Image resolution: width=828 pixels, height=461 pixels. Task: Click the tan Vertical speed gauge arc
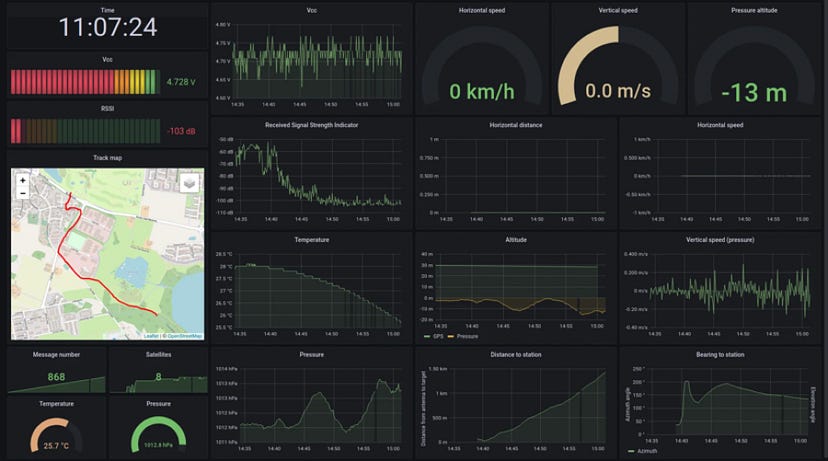[573, 59]
